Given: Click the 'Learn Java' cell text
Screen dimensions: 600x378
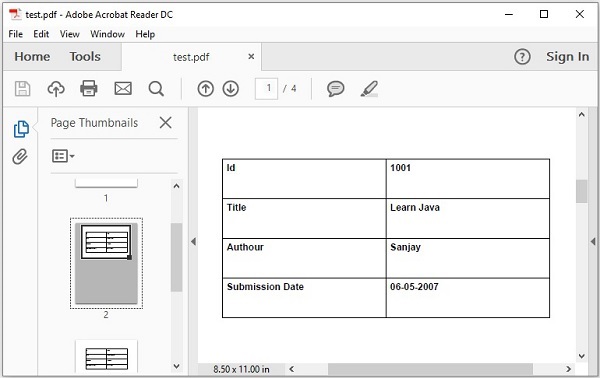Looking at the screenshot, I should pyautogui.click(x=415, y=208).
